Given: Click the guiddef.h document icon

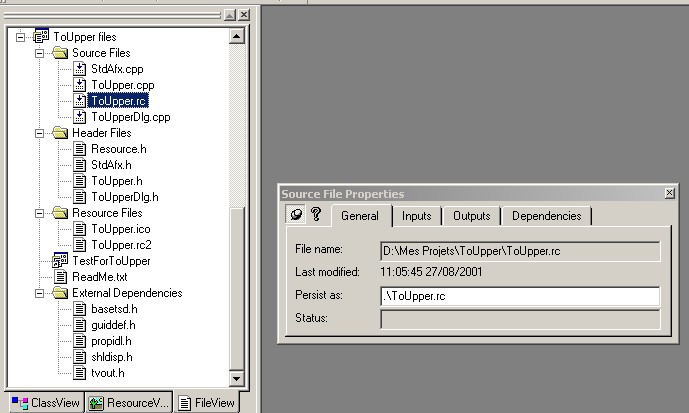Looking at the screenshot, I should click(x=80, y=325).
